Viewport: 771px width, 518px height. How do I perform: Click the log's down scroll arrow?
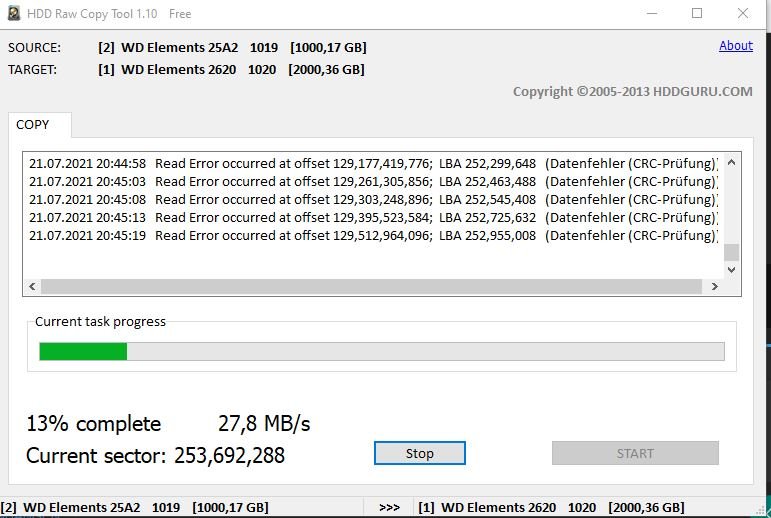[x=731, y=270]
